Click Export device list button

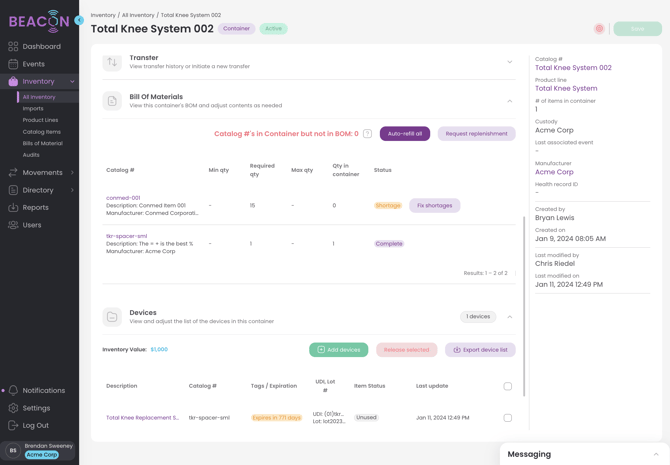point(480,350)
